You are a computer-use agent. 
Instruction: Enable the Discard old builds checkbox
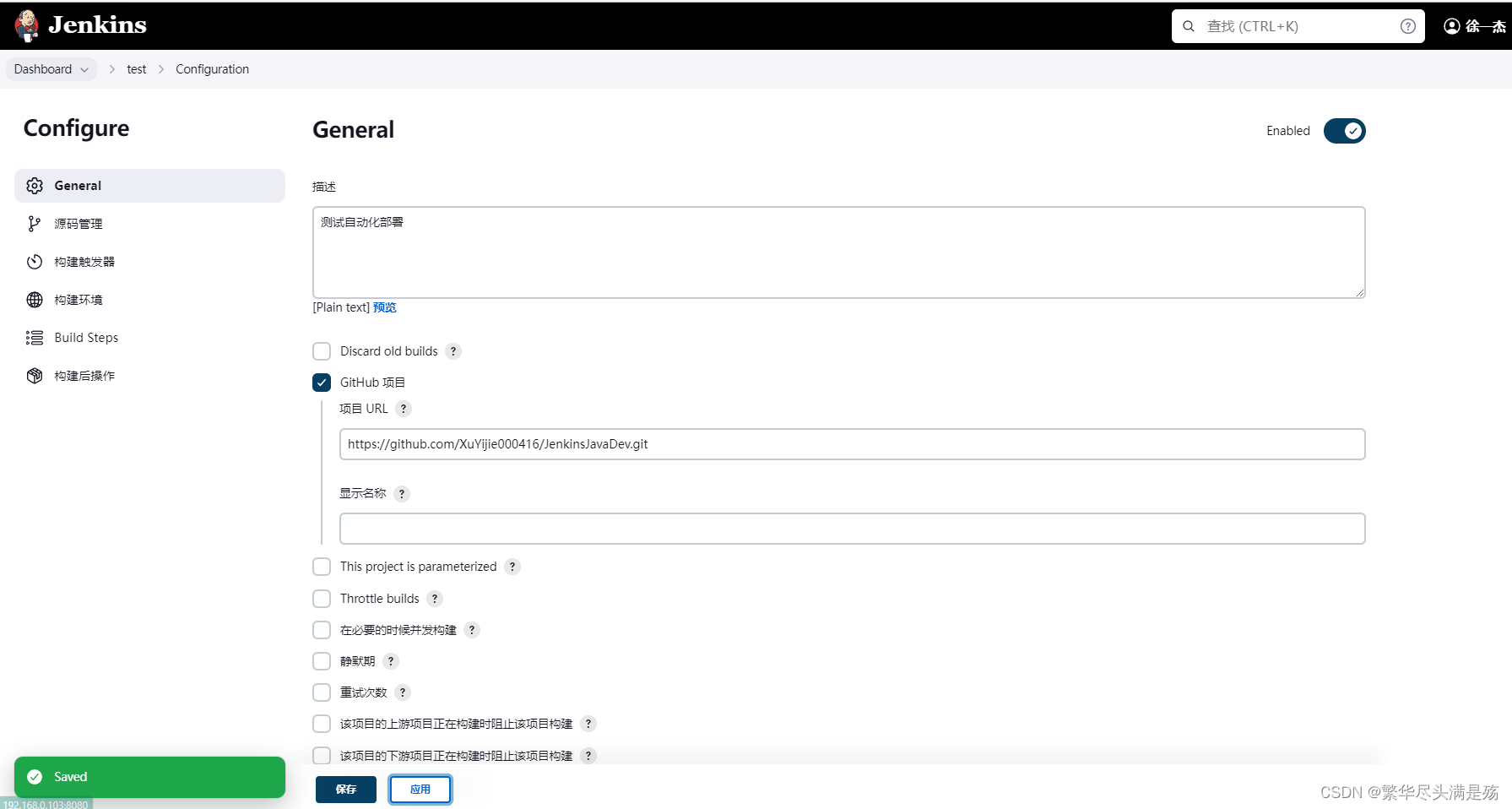322,350
